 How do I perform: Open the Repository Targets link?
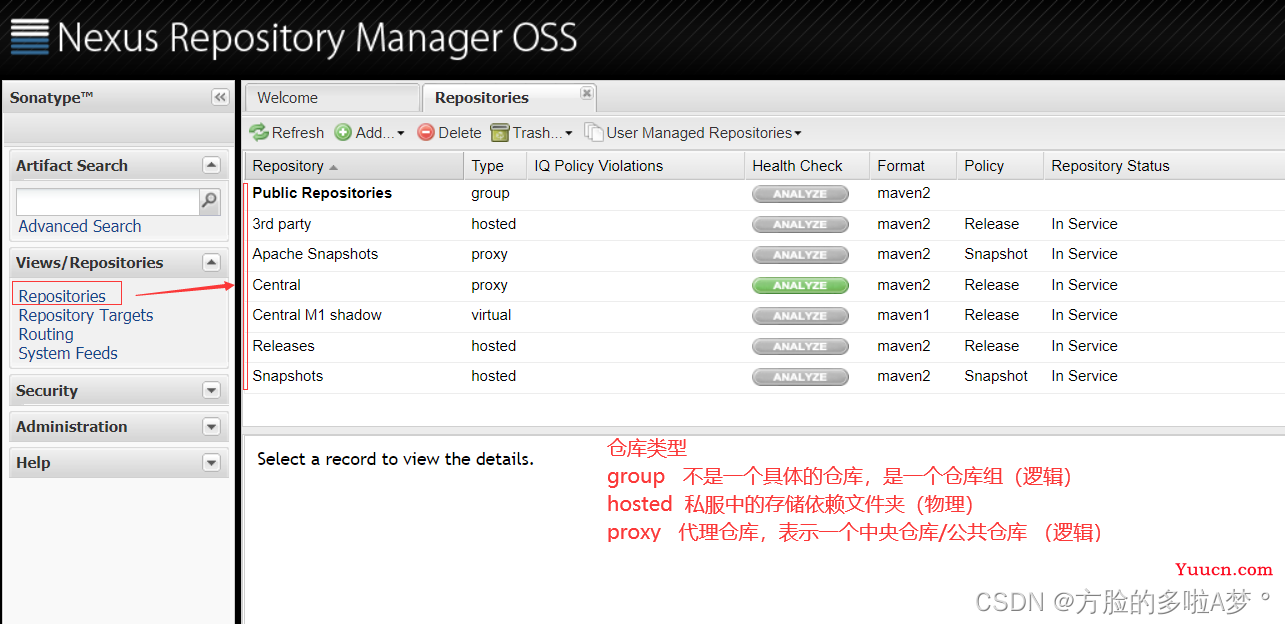86,315
